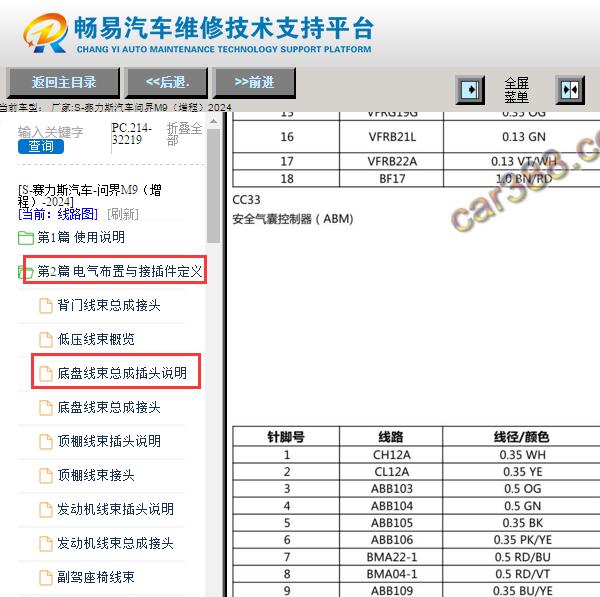This screenshot has width=600, height=597.
Task: Click the ABB103 circuit cell
Action: point(391,489)
